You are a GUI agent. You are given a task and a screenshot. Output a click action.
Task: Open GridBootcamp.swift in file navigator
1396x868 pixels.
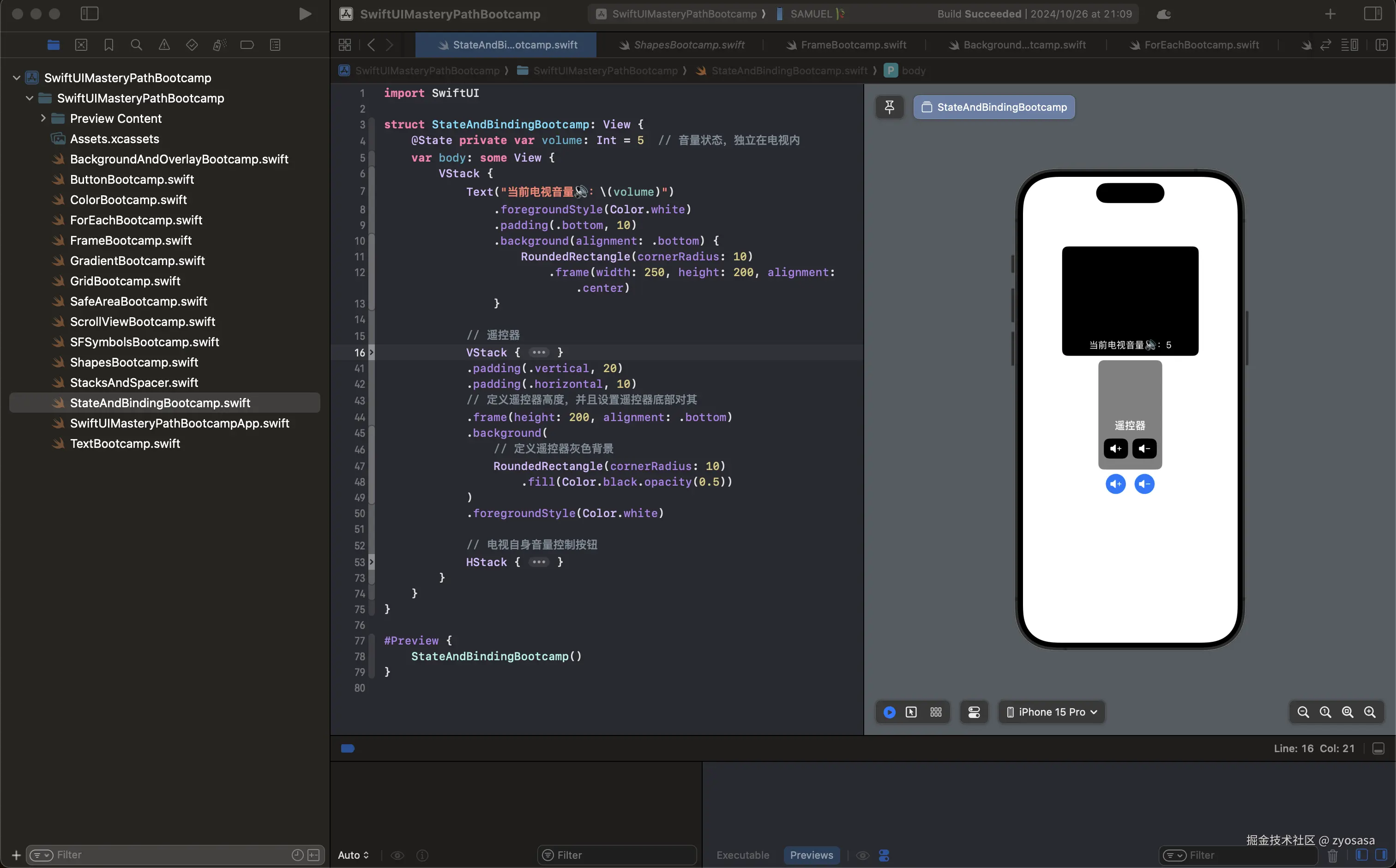(125, 281)
